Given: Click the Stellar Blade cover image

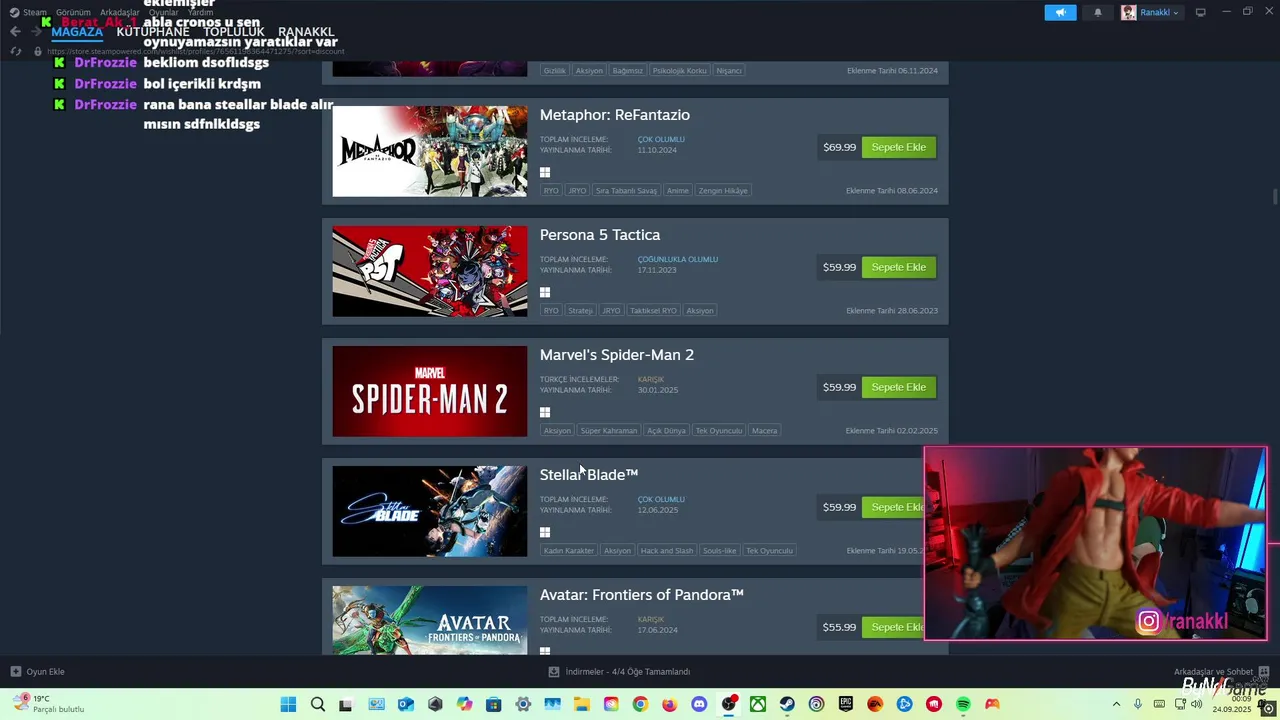Looking at the screenshot, I should coord(430,511).
